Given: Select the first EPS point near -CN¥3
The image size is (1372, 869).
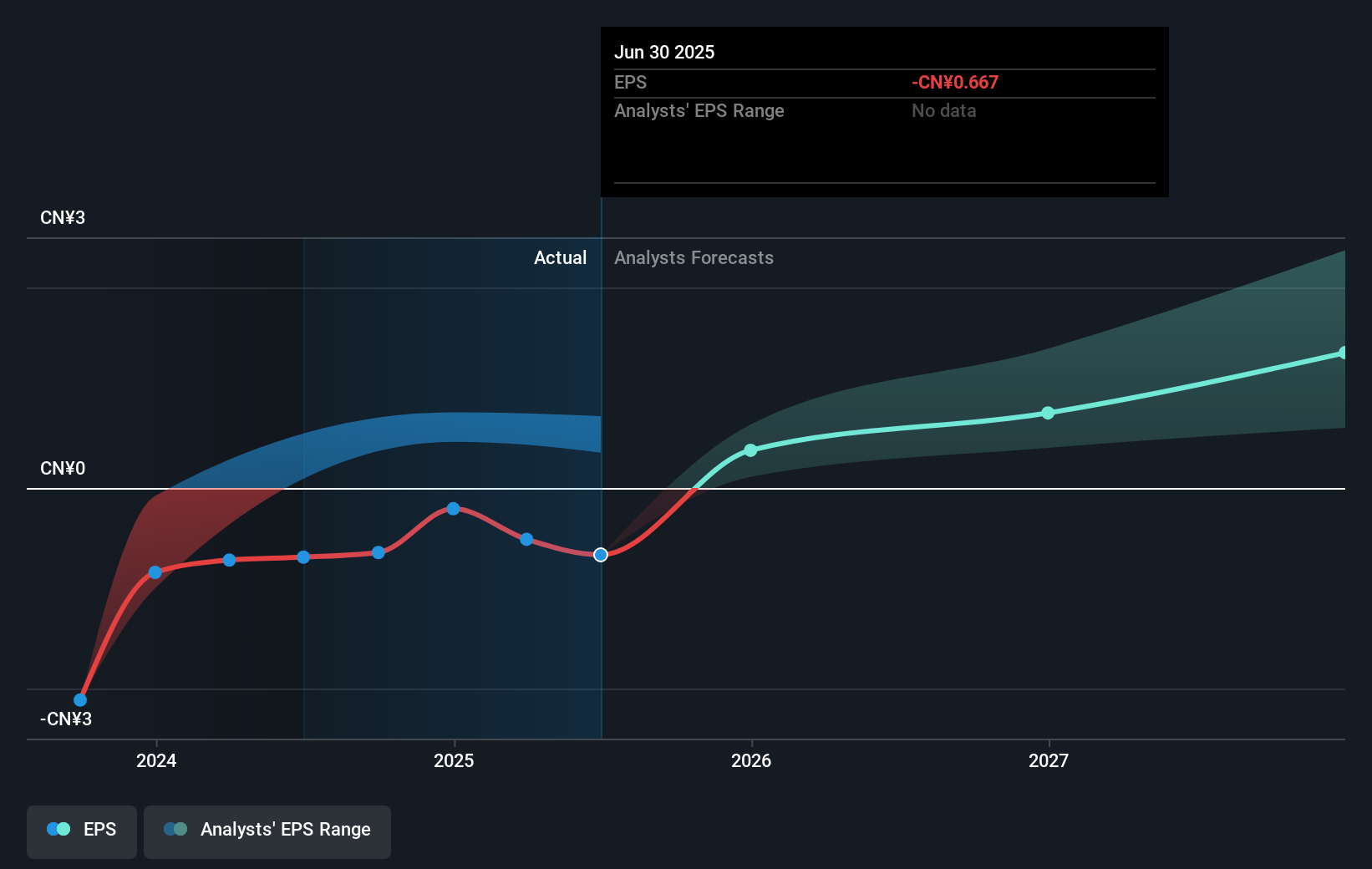Looking at the screenshot, I should pos(80,700).
